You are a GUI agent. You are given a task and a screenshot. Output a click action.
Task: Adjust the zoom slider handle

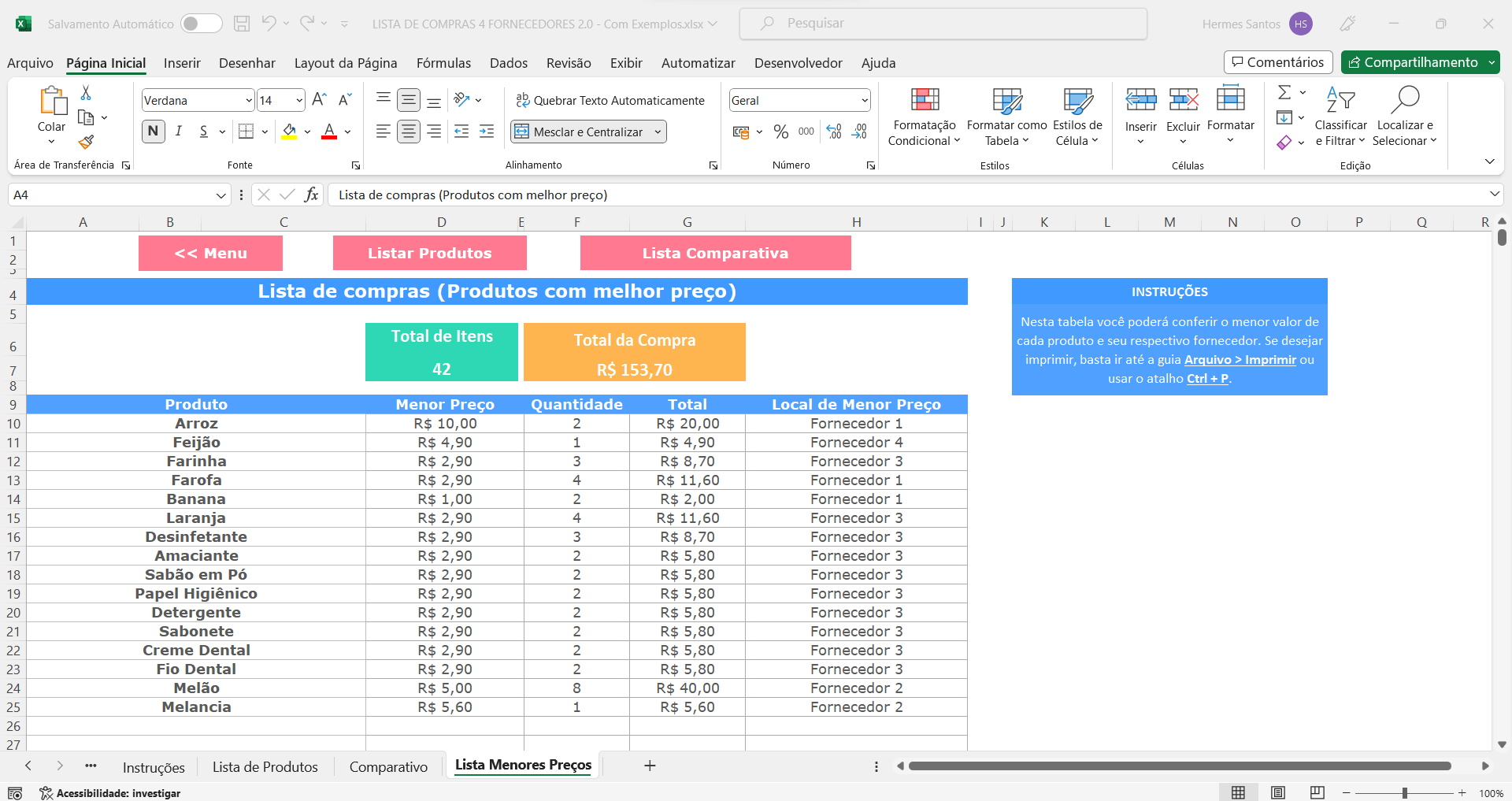point(1404,793)
